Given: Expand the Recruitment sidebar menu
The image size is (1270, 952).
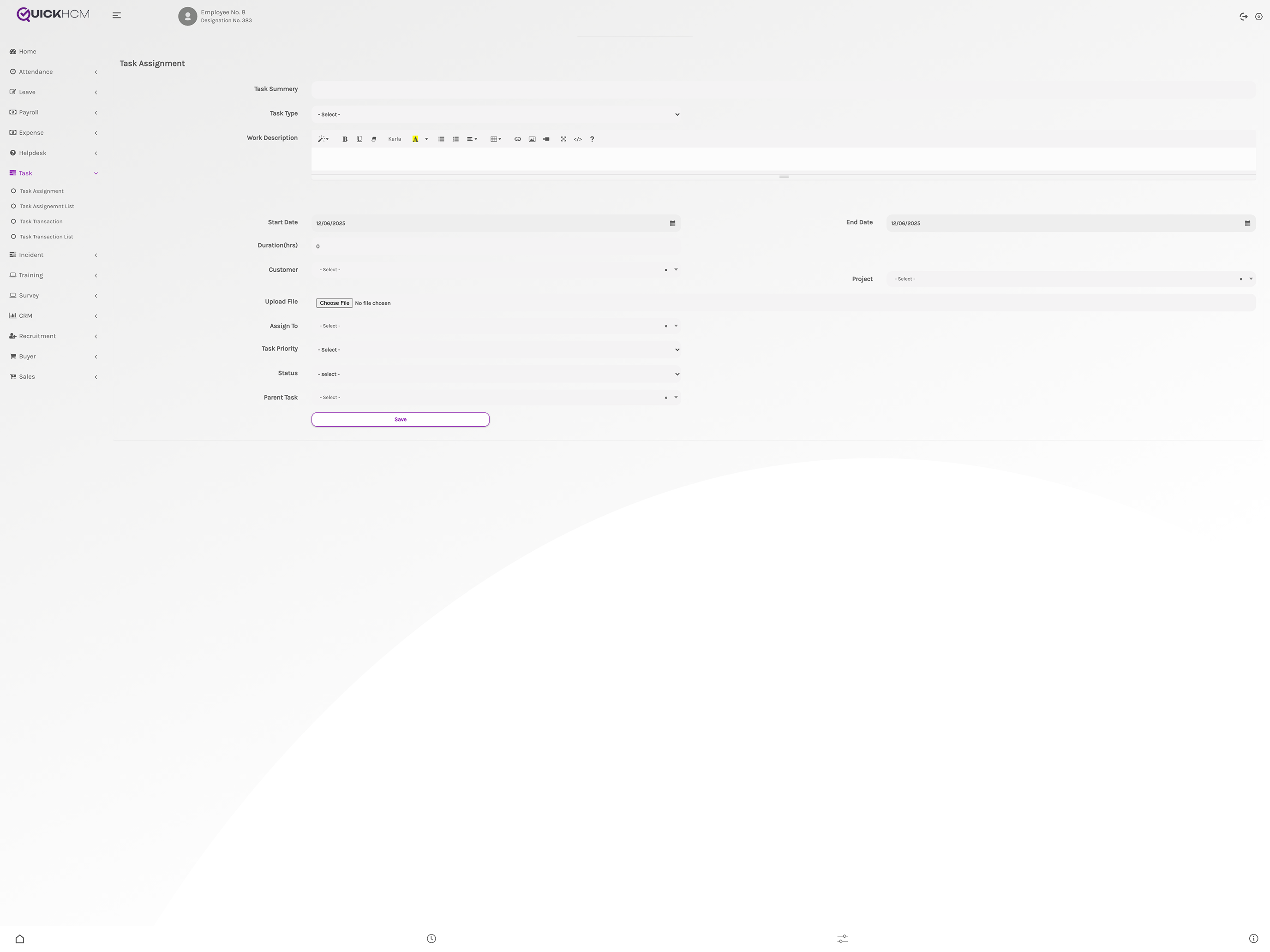Looking at the screenshot, I should 53,336.
